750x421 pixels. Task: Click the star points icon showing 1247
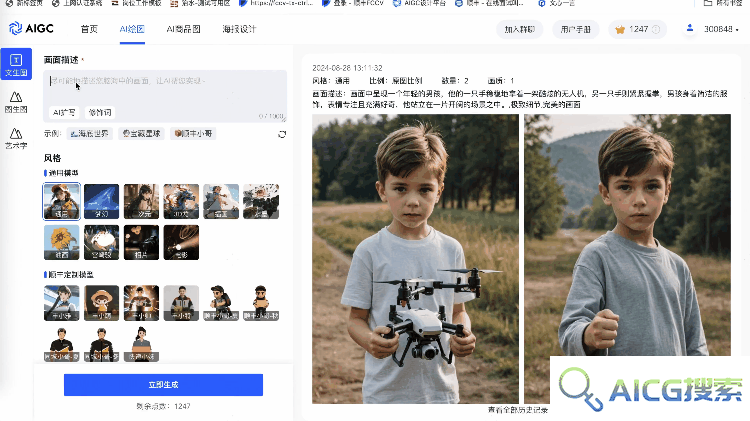coord(620,30)
